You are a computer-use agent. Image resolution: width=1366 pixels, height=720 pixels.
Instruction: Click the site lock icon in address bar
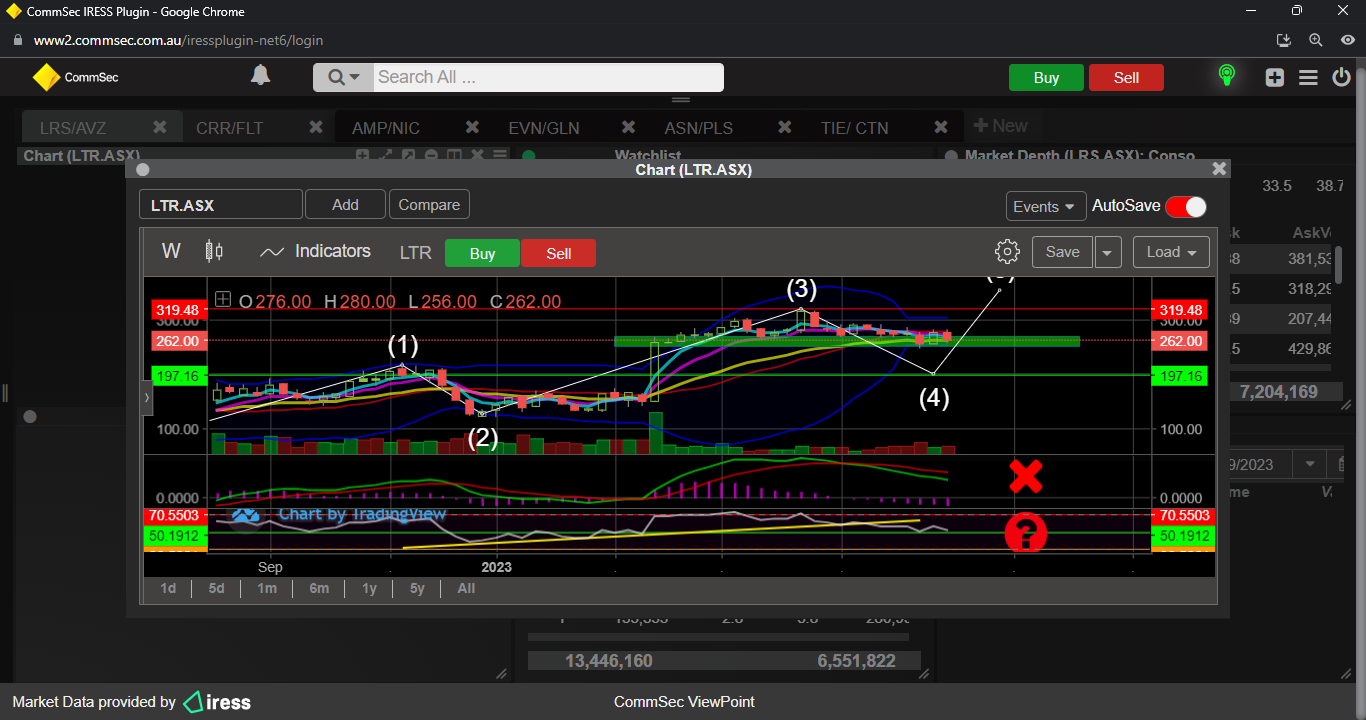click(16, 40)
